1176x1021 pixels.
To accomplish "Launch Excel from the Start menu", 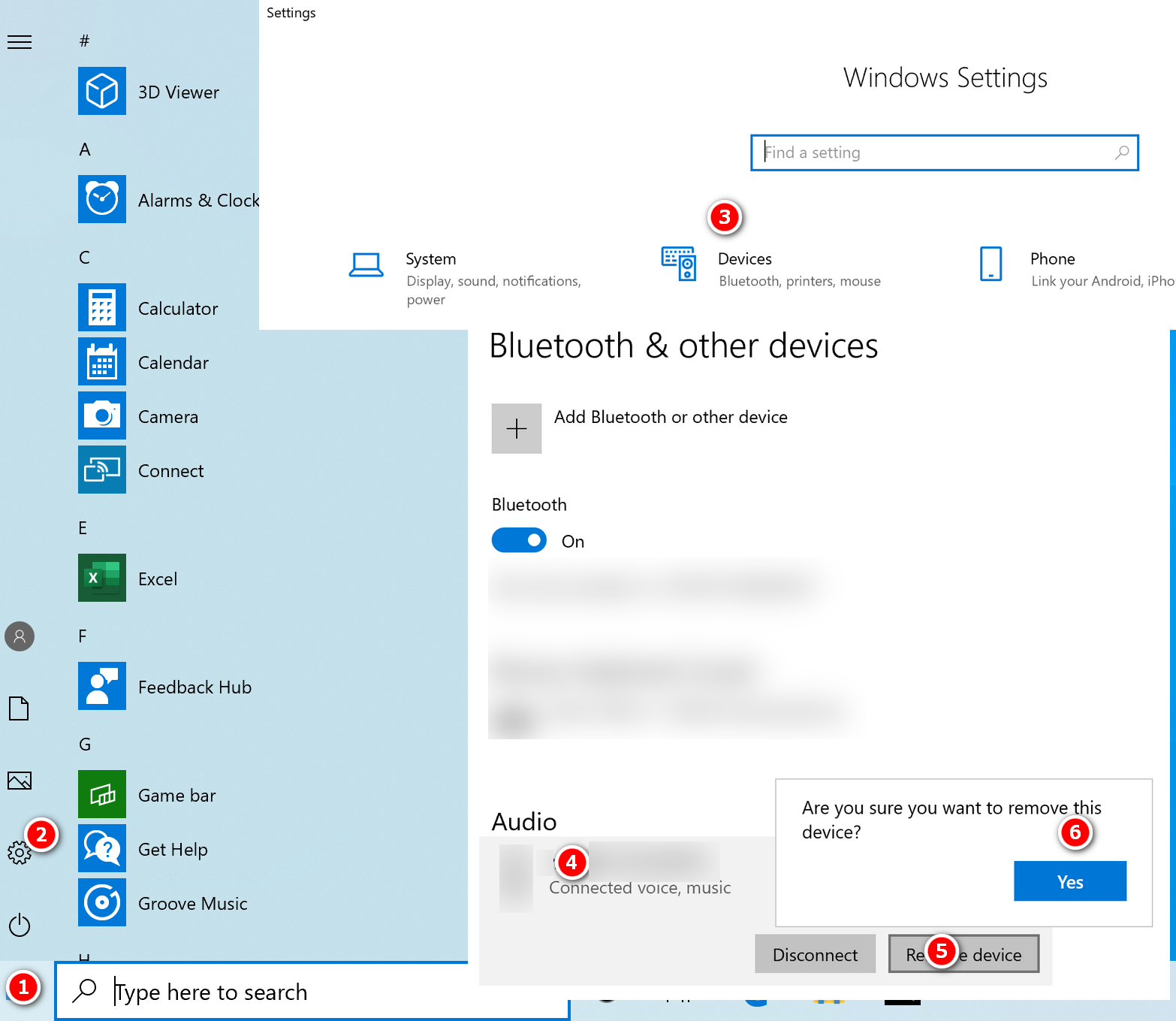I will pyautogui.click(x=102, y=578).
